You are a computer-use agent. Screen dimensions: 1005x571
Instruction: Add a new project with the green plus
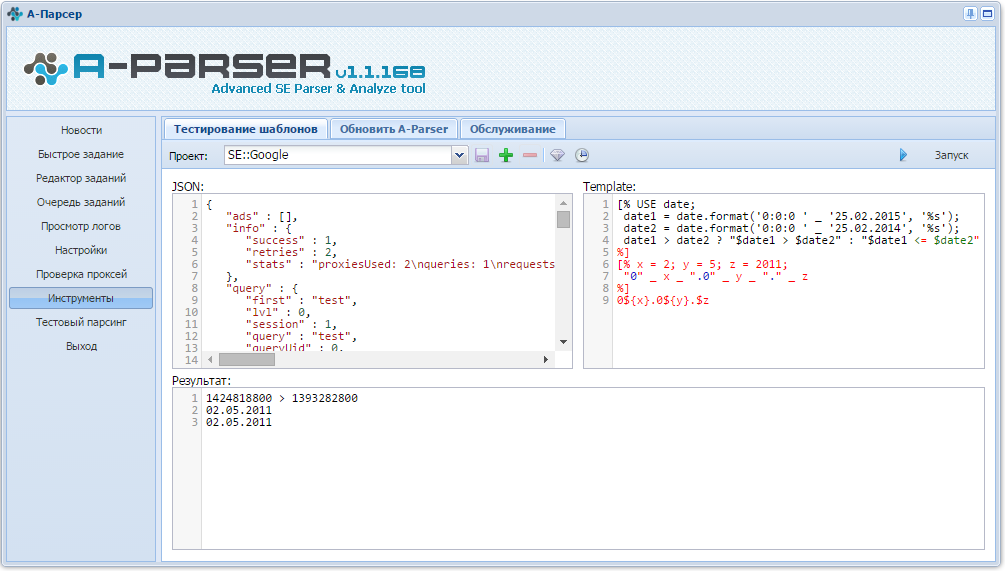(506, 155)
